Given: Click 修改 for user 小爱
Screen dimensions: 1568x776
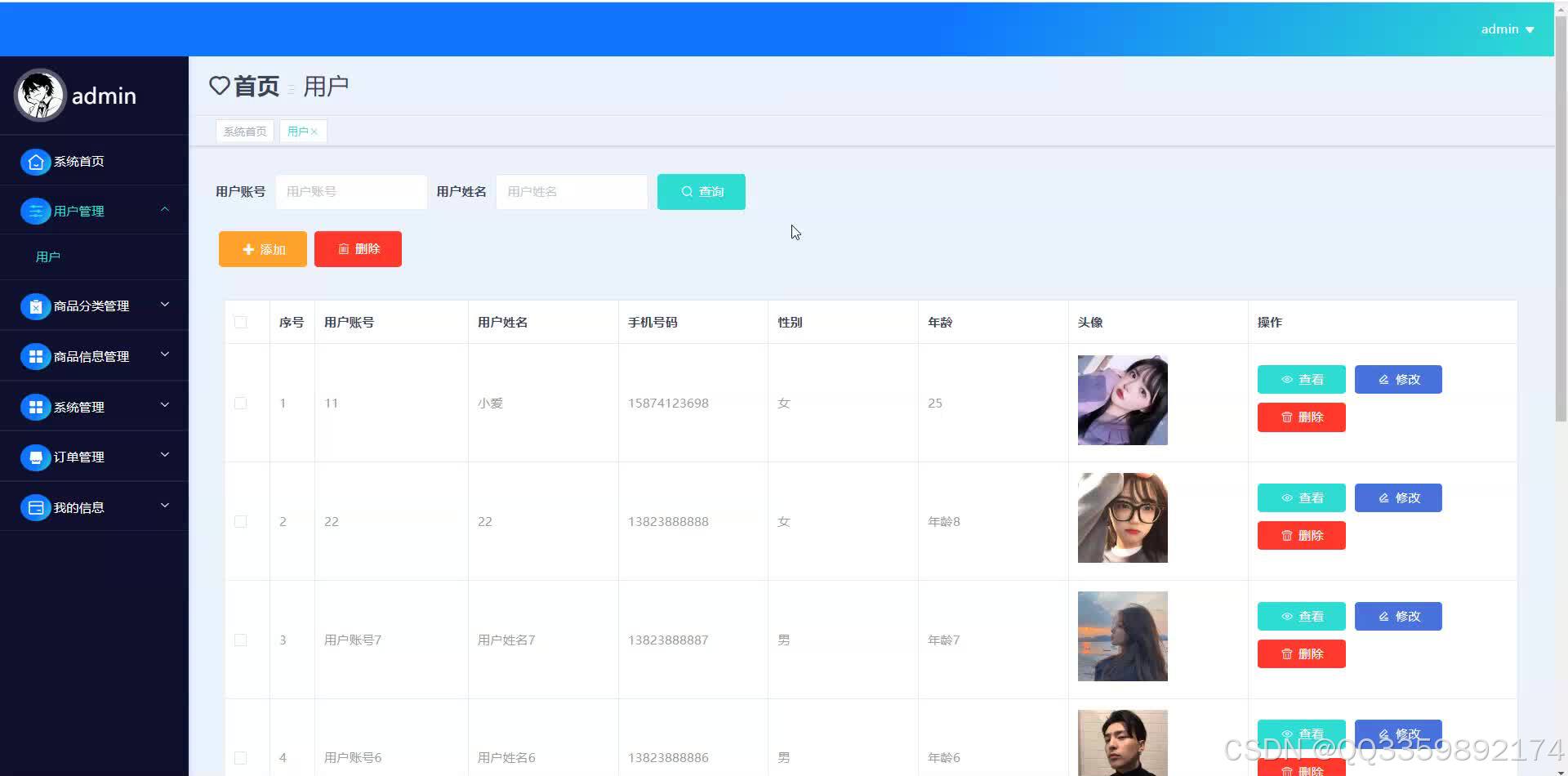Looking at the screenshot, I should tap(1398, 380).
